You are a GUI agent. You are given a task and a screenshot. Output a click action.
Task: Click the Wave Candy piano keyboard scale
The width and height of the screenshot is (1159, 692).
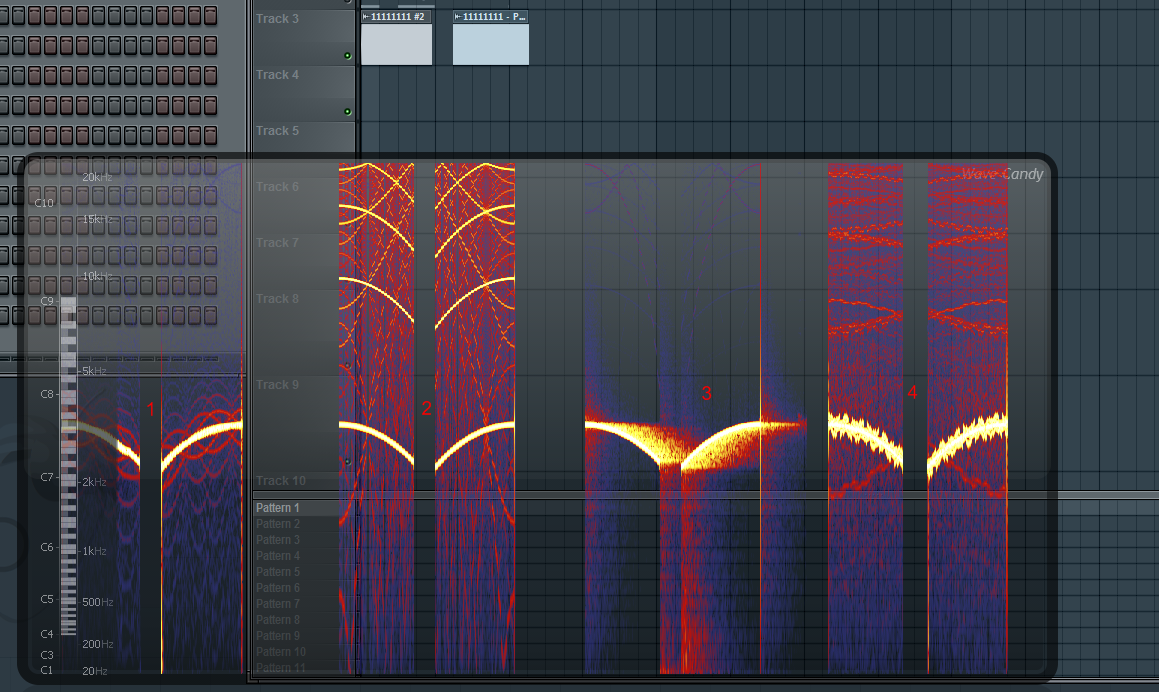pos(68,466)
